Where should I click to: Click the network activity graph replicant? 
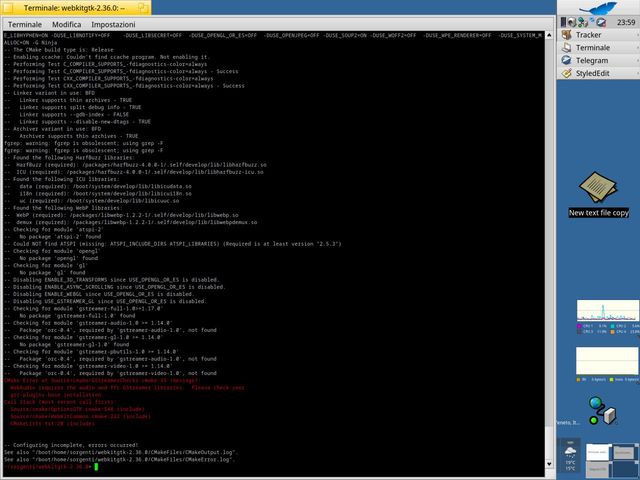pos(608,364)
